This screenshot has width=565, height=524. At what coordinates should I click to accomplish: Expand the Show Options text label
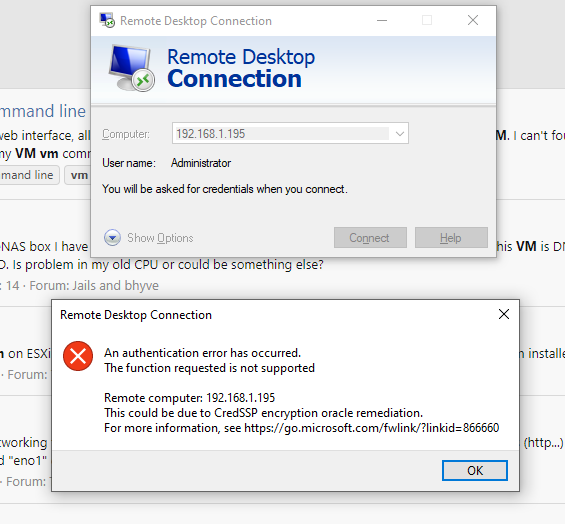coord(160,238)
